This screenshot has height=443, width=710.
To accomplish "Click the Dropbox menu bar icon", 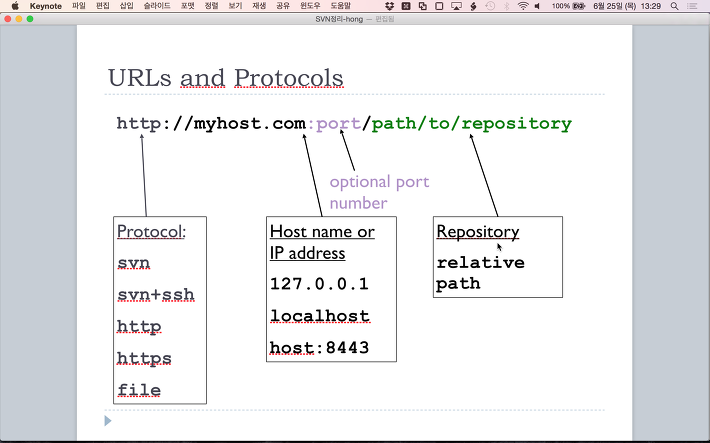I will point(389,6).
